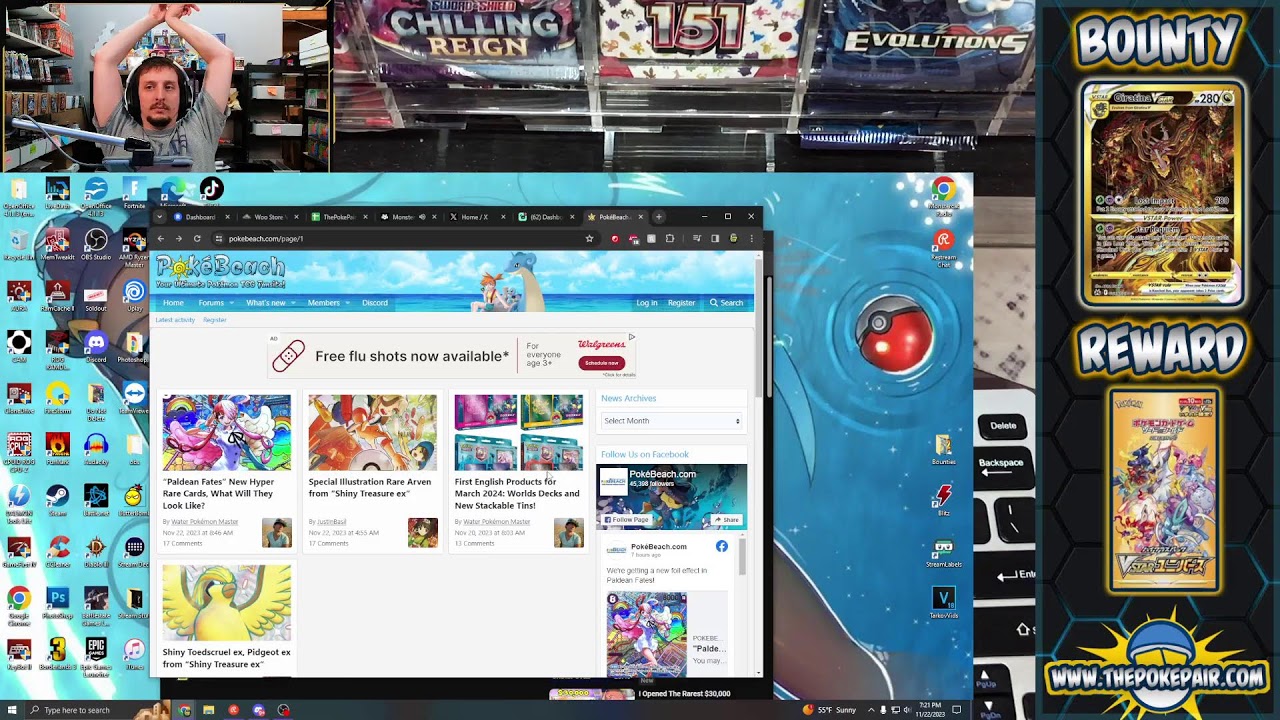The image size is (1280, 720).
Task: Click the Chrome icon in the taskbar
Action: pyautogui.click(x=184, y=710)
